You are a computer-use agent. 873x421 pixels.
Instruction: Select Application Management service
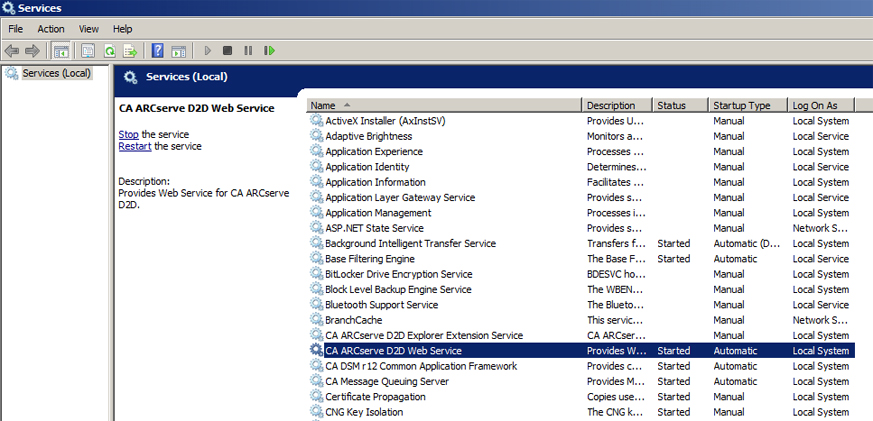tap(581, 213)
